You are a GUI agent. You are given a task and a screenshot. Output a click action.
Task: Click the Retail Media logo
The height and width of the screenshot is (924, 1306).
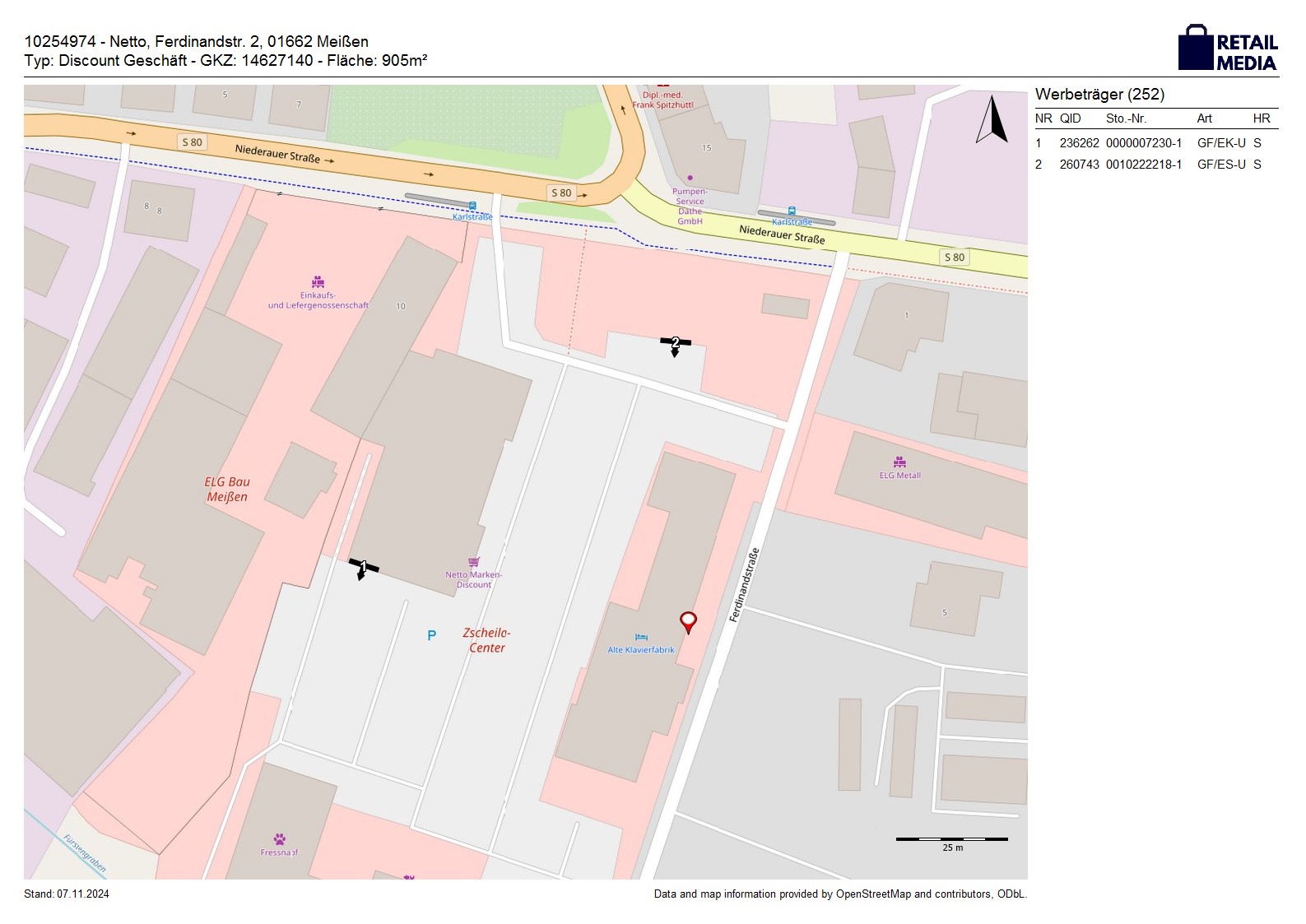[x=1228, y=49]
